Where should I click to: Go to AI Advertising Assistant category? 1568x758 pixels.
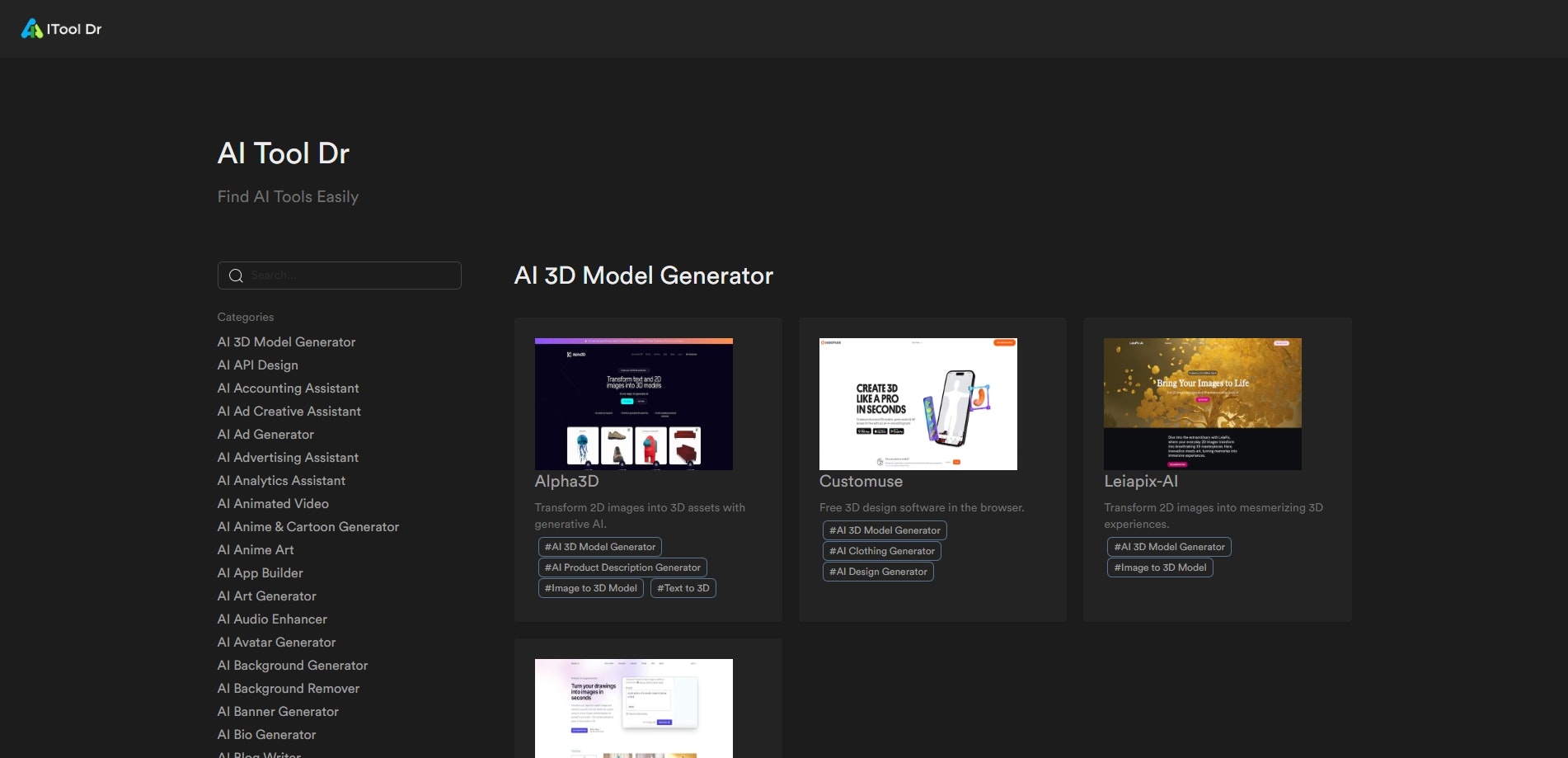tap(288, 457)
